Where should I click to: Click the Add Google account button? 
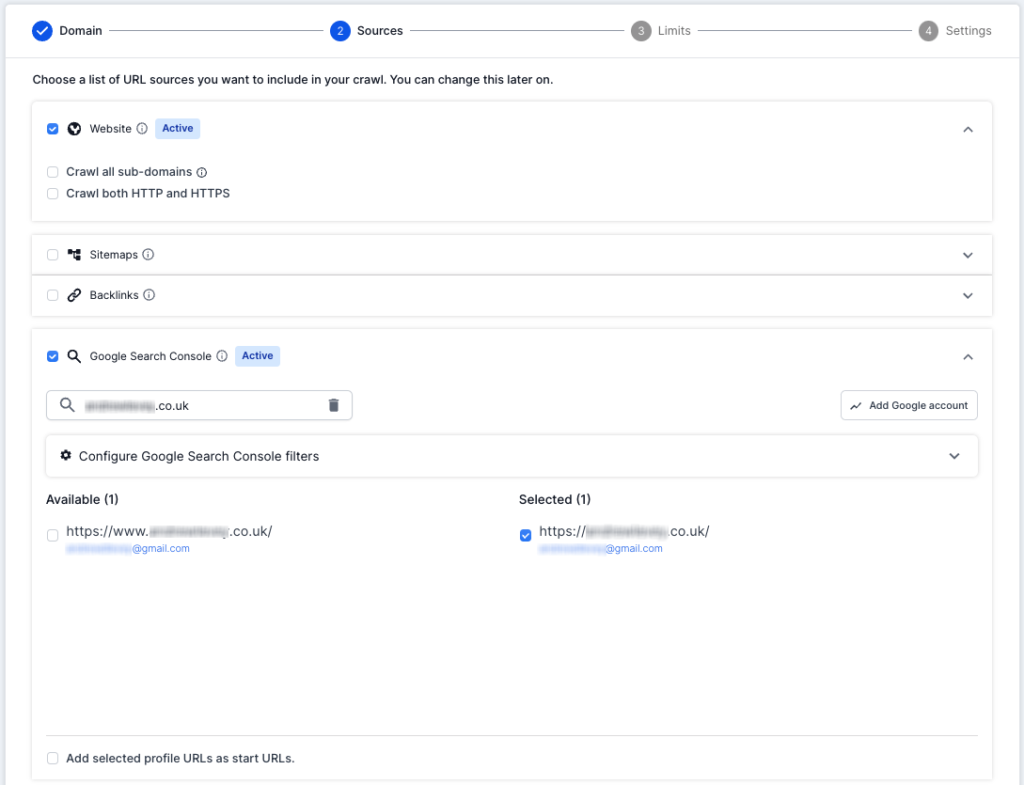coord(908,405)
